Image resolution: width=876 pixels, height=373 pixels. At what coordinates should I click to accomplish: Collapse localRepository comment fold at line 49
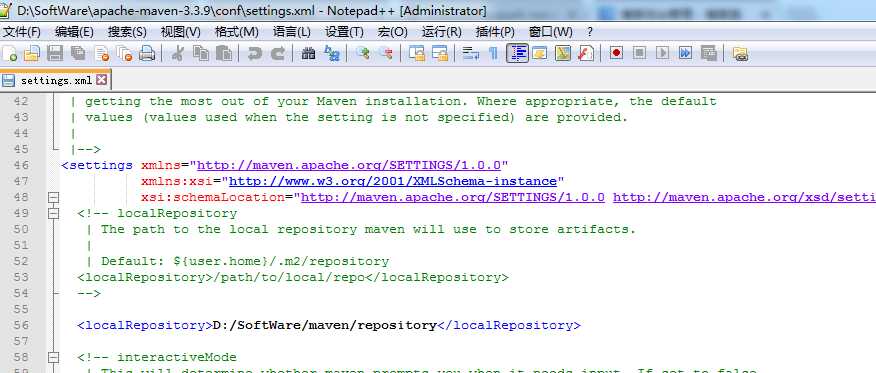pos(54,213)
